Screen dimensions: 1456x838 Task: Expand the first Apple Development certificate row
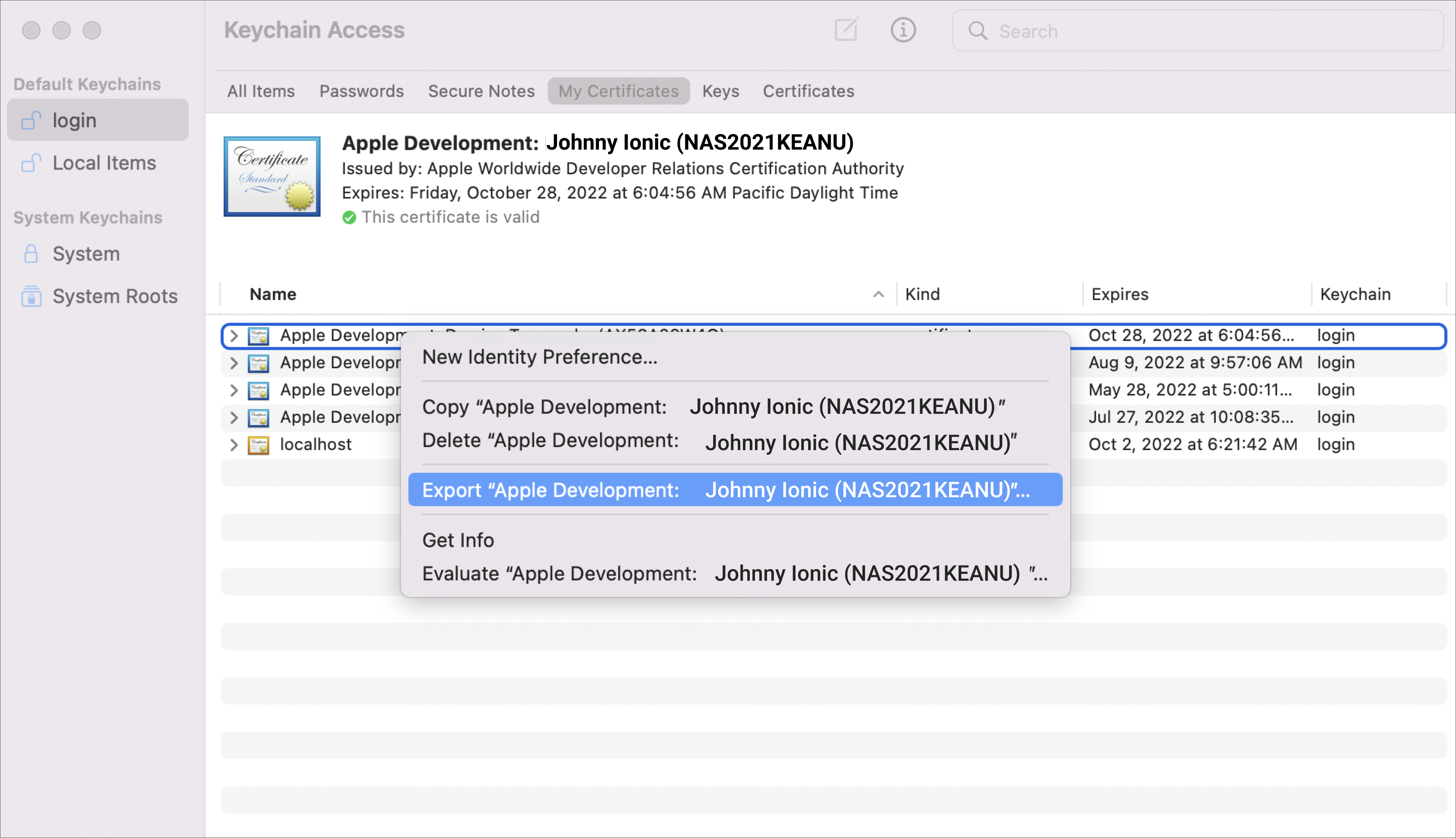click(233, 335)
